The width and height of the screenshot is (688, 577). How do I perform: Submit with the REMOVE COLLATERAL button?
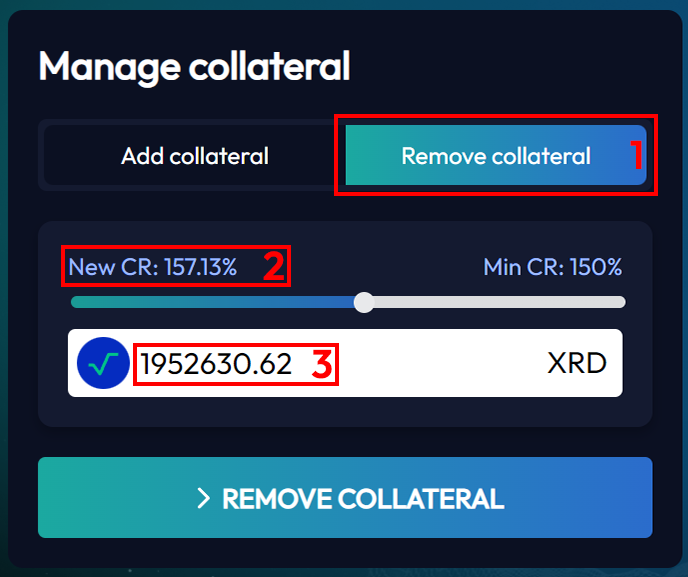coord(345,498)
